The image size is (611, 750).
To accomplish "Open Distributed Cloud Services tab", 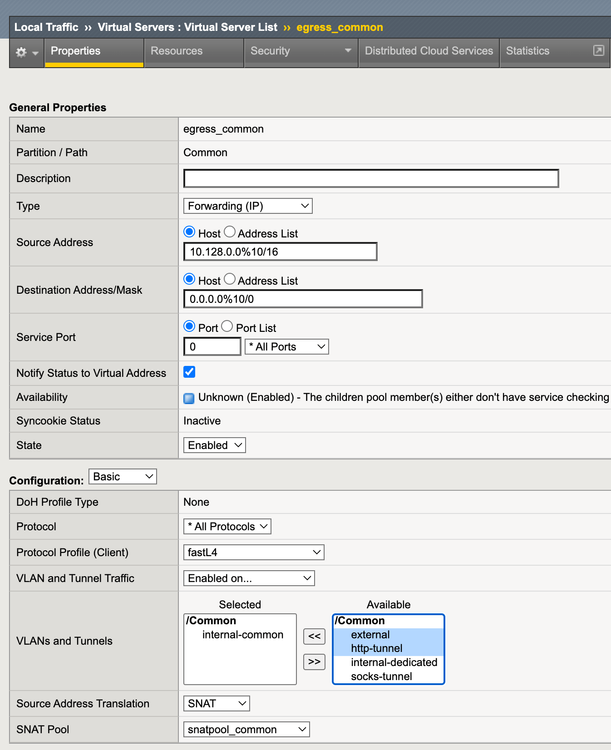I will (x=428, y=51).
